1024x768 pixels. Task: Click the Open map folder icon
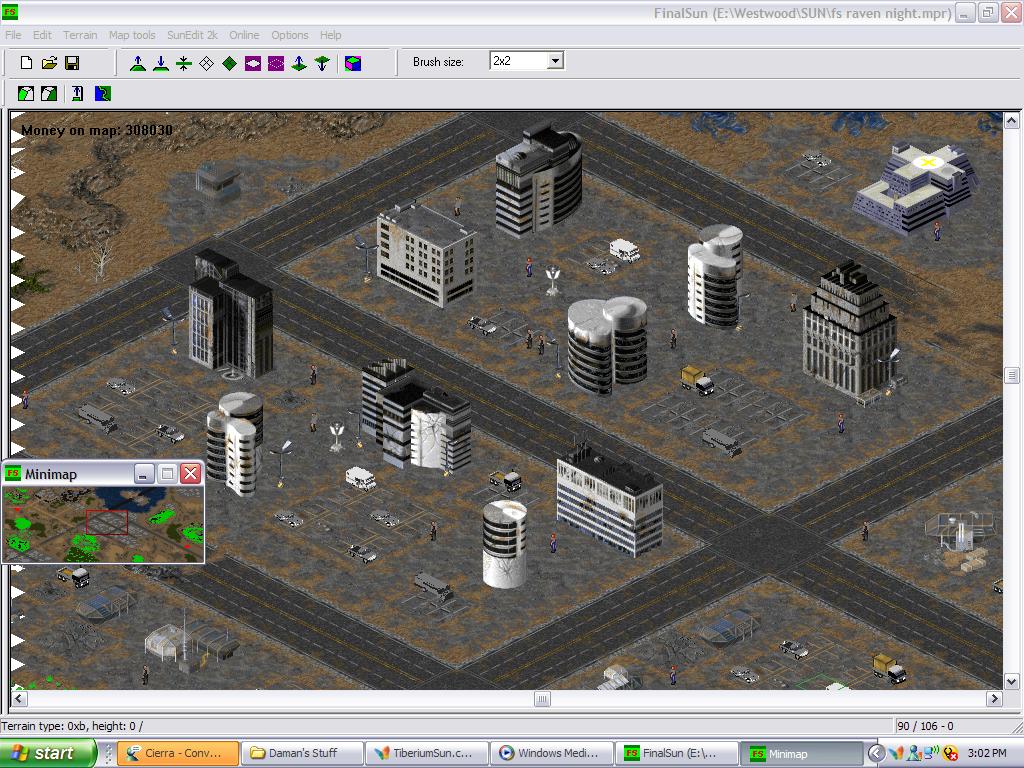49,63
